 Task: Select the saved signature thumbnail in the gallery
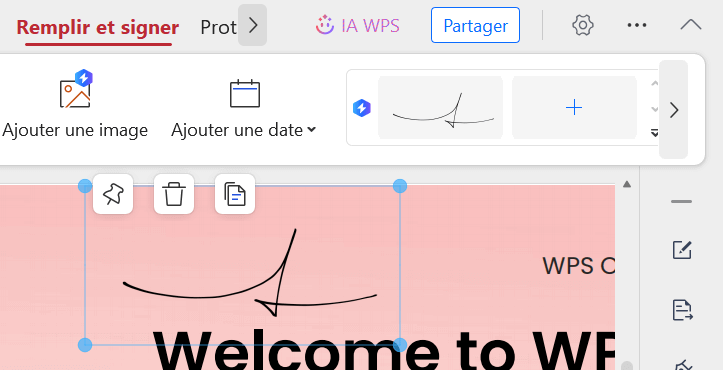click(440, 107)
